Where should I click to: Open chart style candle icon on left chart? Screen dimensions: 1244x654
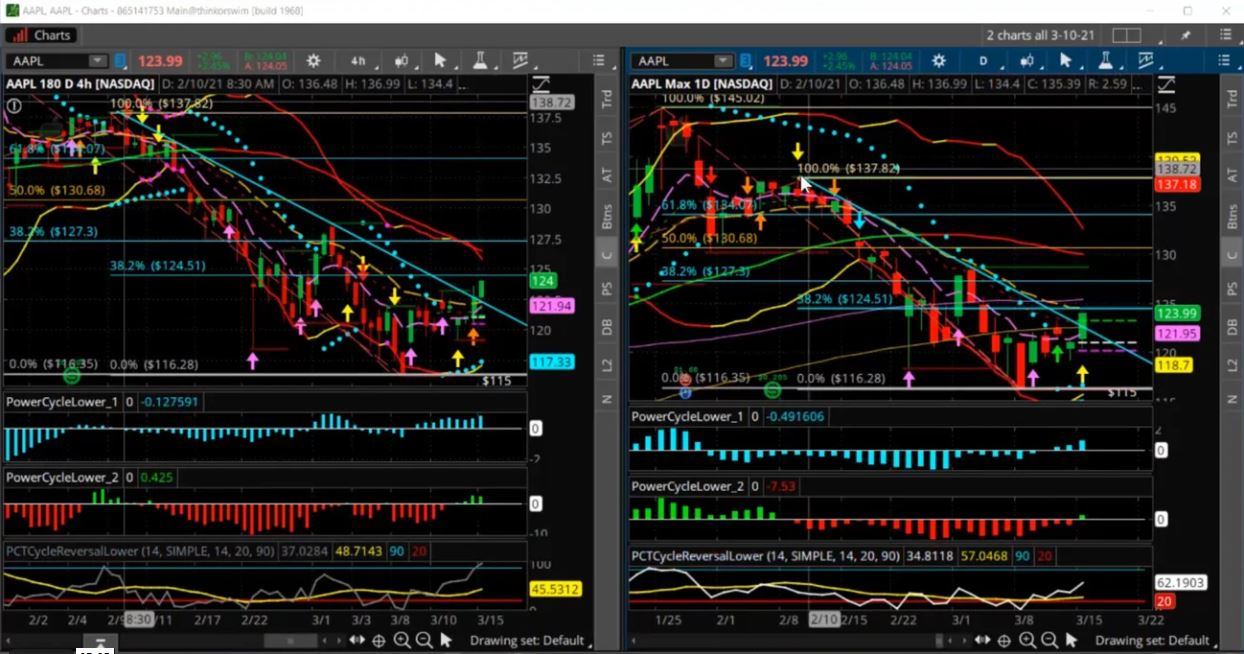point(402,61)
